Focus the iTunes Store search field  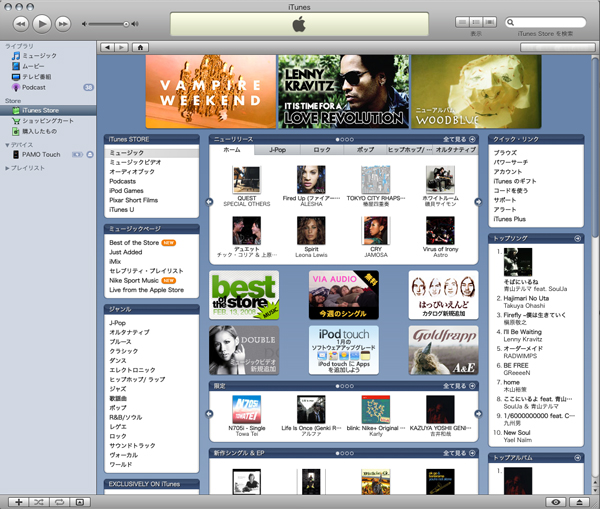pyautogui.click(x=545, y=22)
